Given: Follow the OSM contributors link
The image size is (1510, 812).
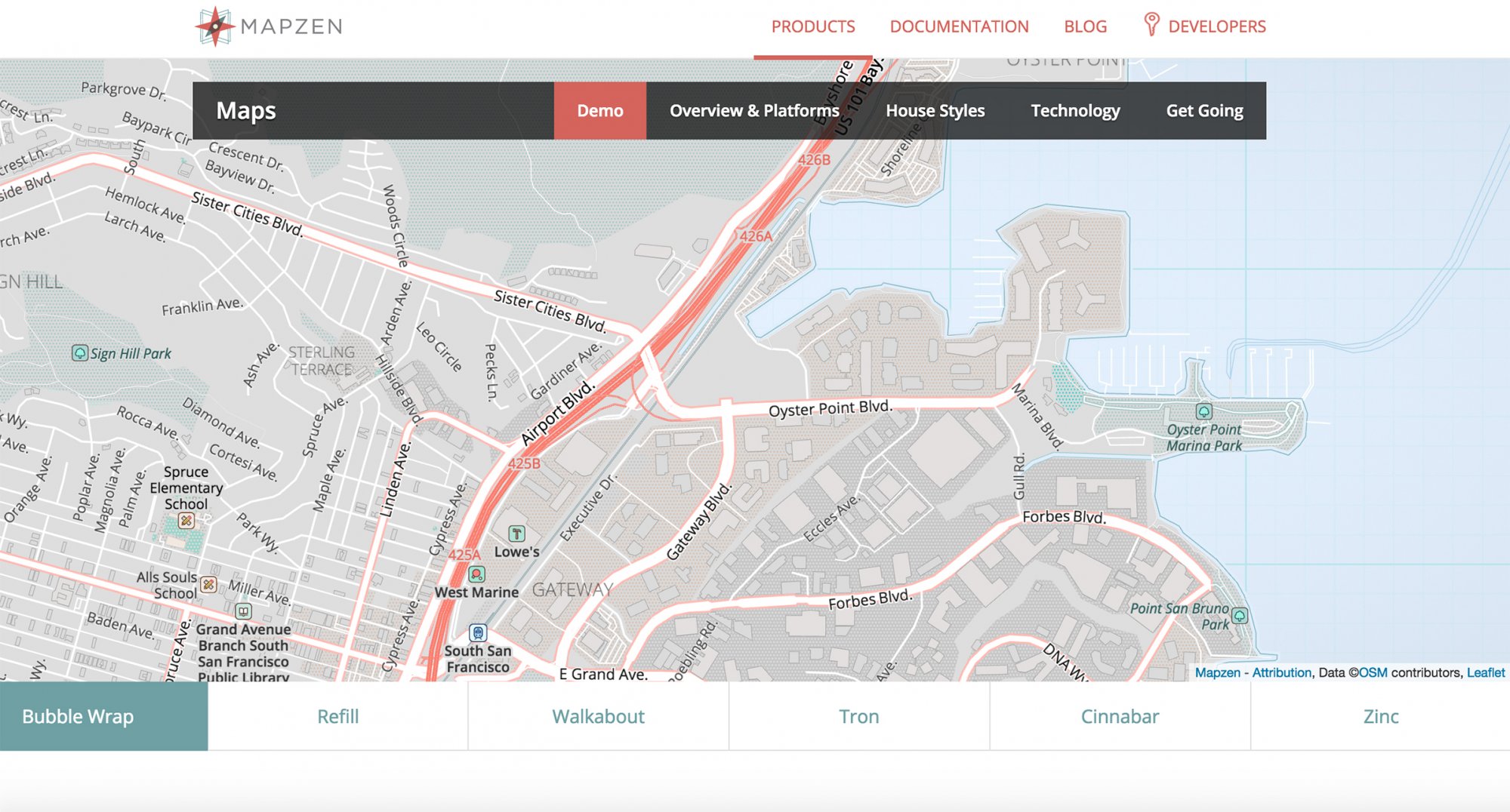Looking at the screenshot, I should tap(1373, 672).
